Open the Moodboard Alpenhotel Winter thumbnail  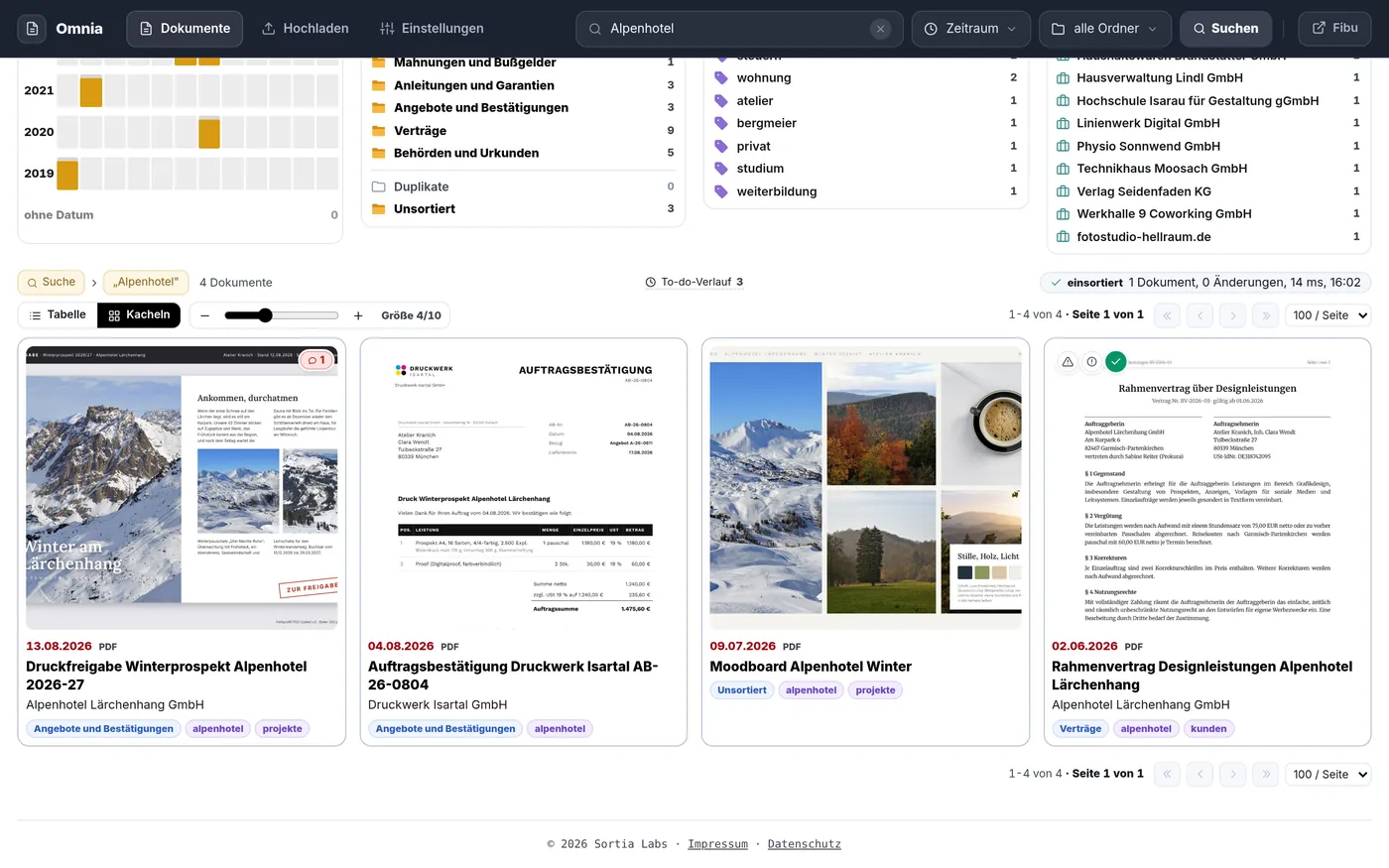click(865, 486)
